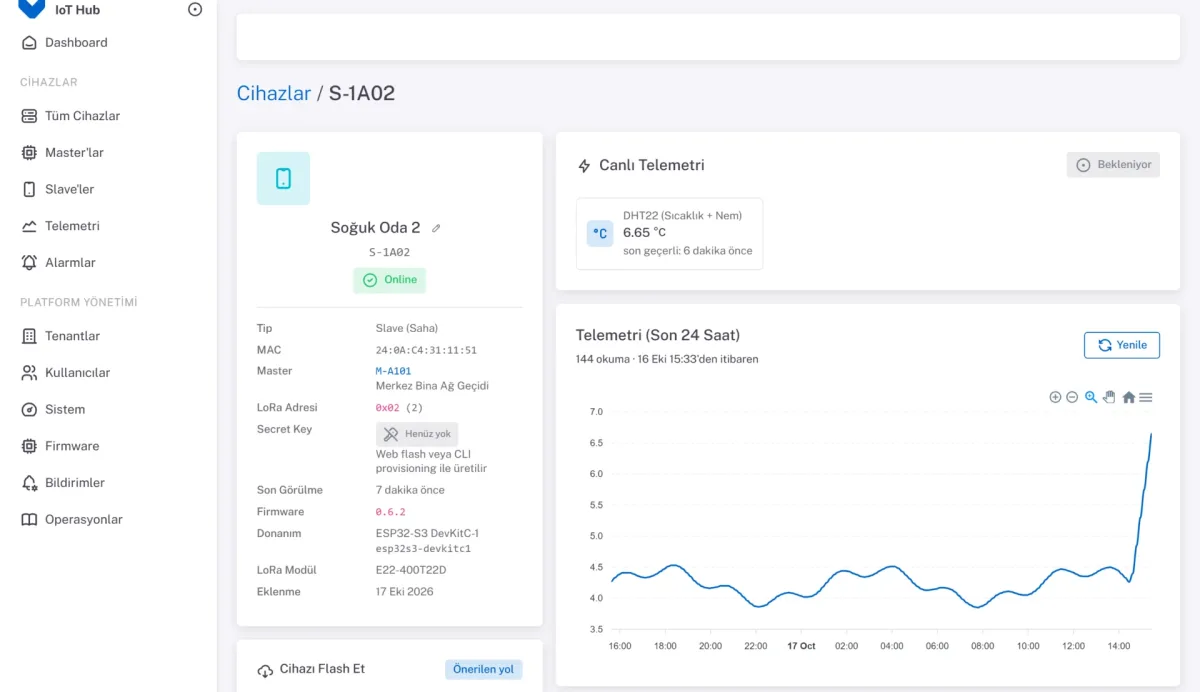1200x692 pixels.
Task: Click the firmware version 0.6.2
Action: (390, 512)
